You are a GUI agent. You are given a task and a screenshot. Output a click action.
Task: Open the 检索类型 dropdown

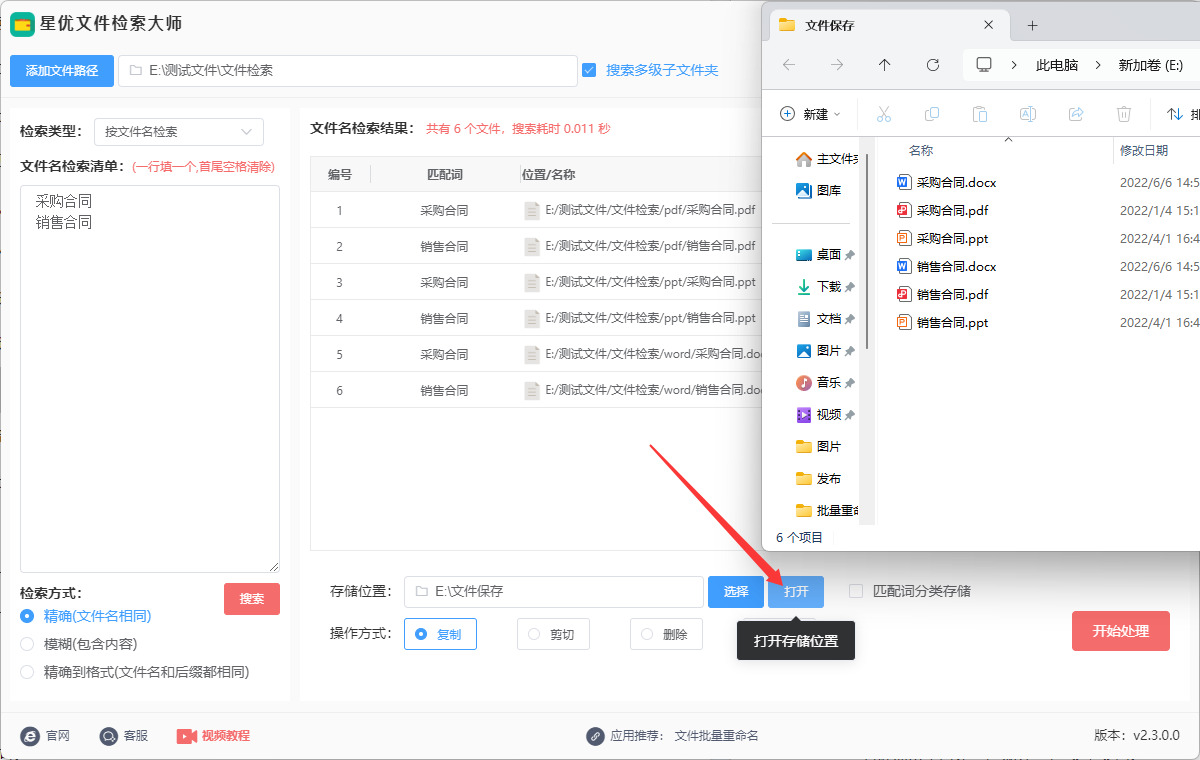(179, 131)
